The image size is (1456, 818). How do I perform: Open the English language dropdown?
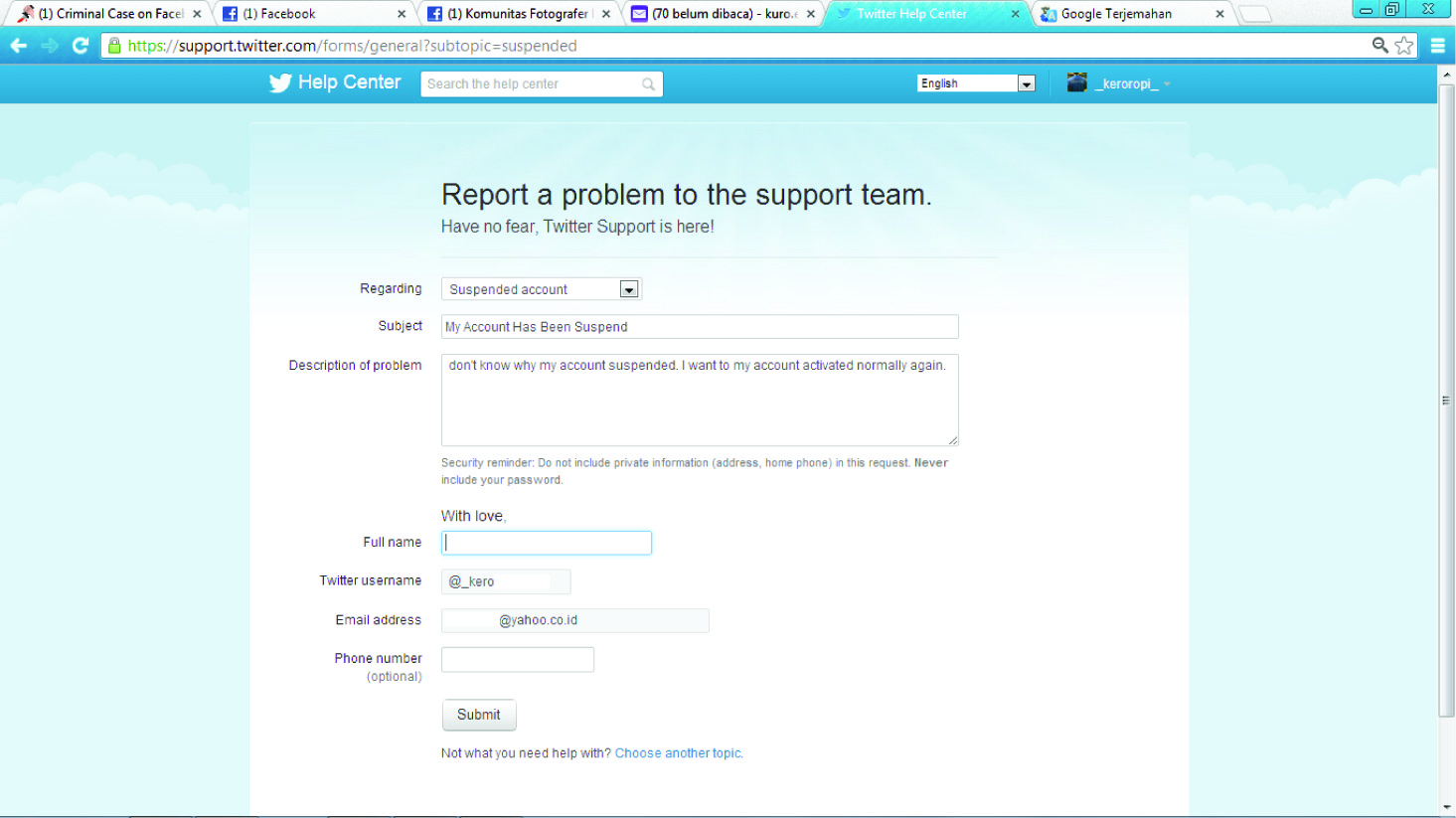pyautogui.click(x=976, y=83)
